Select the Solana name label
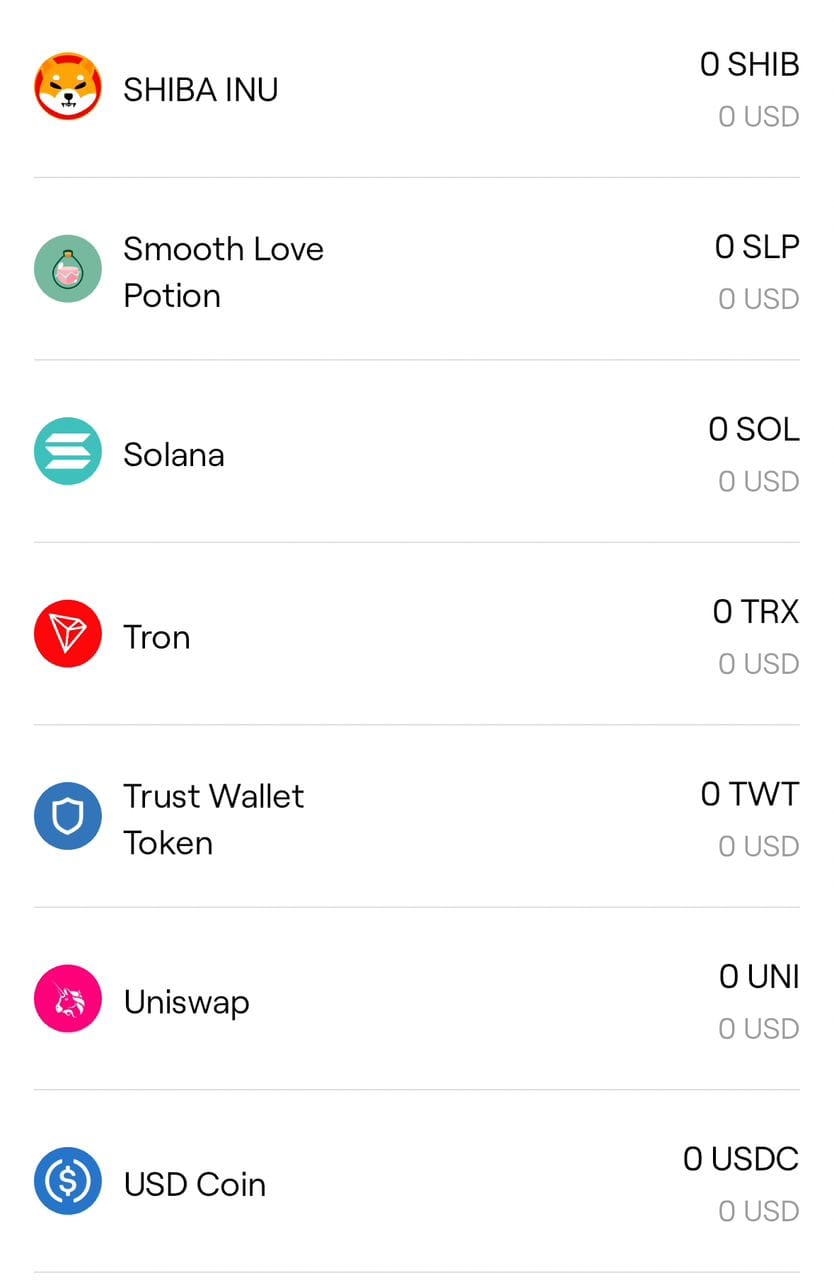The width and height of the screenshot is (834, 1280). pos(174,455)
